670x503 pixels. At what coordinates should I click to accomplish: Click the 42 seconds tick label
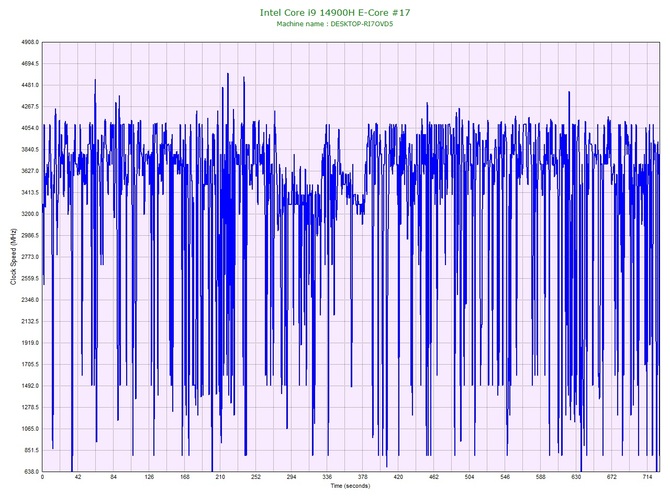tap(78, 477)
